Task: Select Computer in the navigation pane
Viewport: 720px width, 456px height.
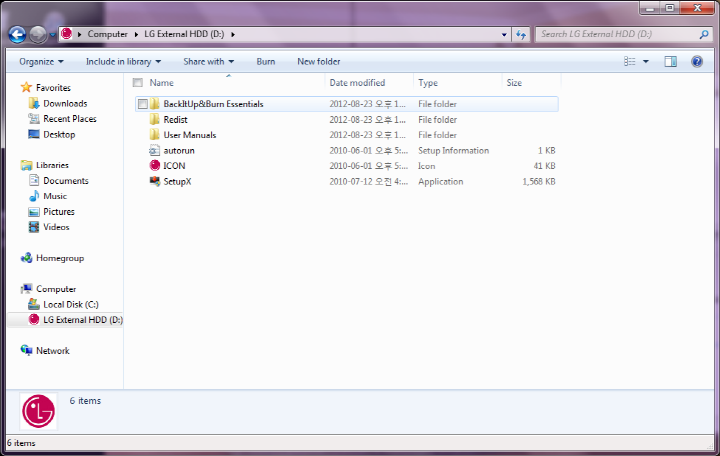Action: click(x=56, y=289)
